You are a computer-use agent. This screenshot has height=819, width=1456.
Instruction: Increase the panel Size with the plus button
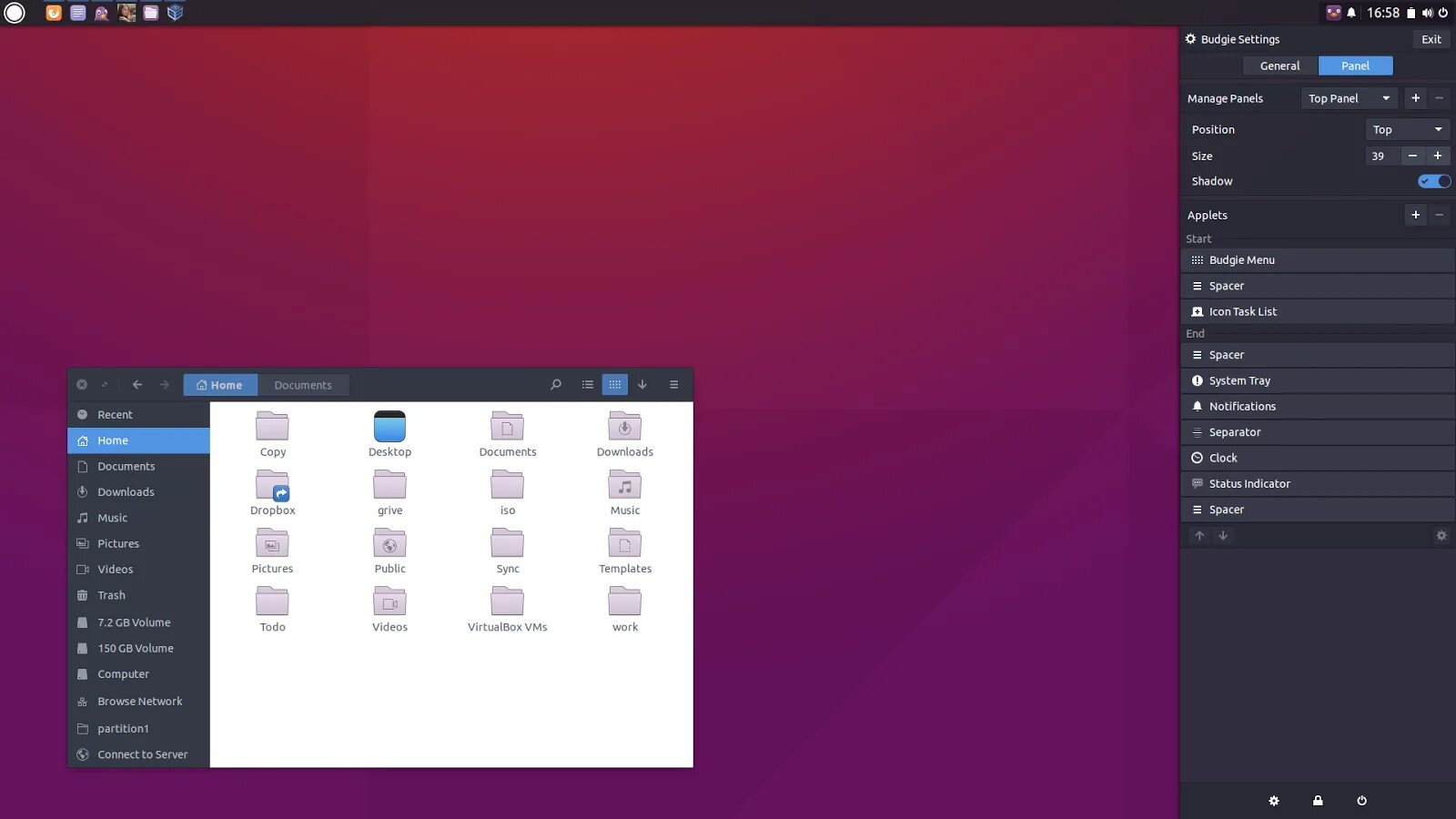point(1438,156)
